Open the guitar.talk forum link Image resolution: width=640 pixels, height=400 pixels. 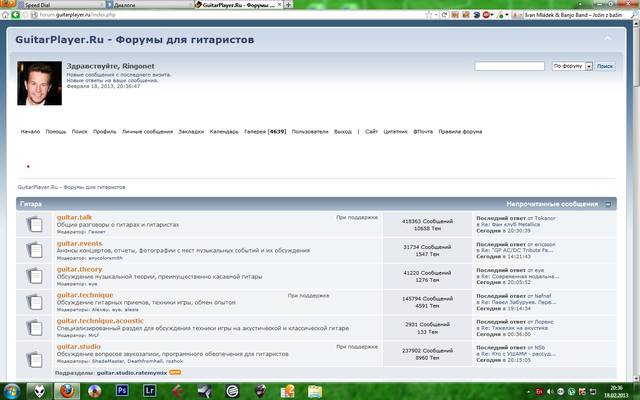[x=74, y=217]
